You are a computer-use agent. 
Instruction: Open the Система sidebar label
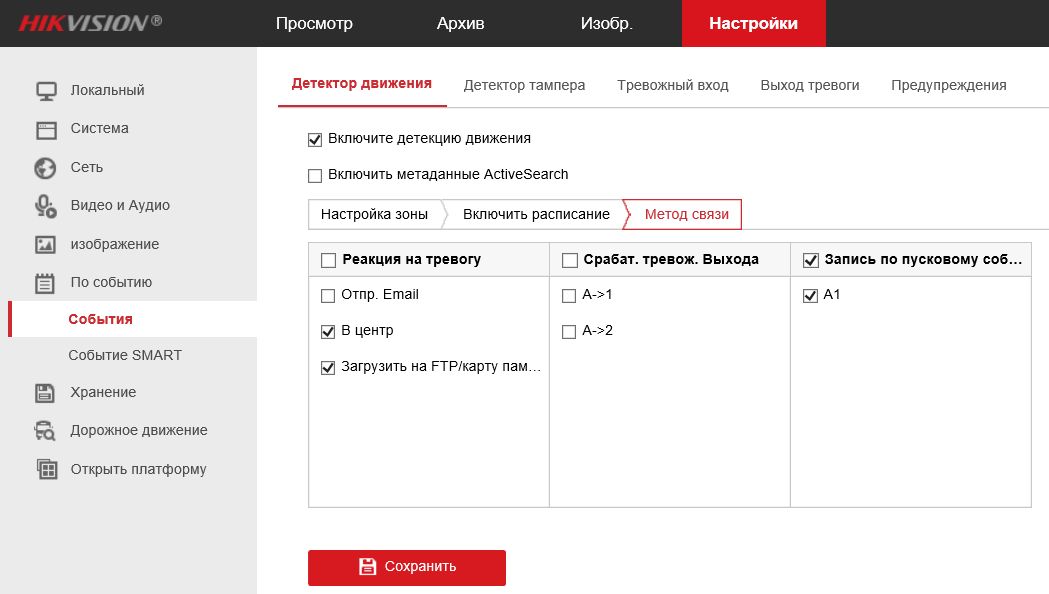[x=100, y=128]
